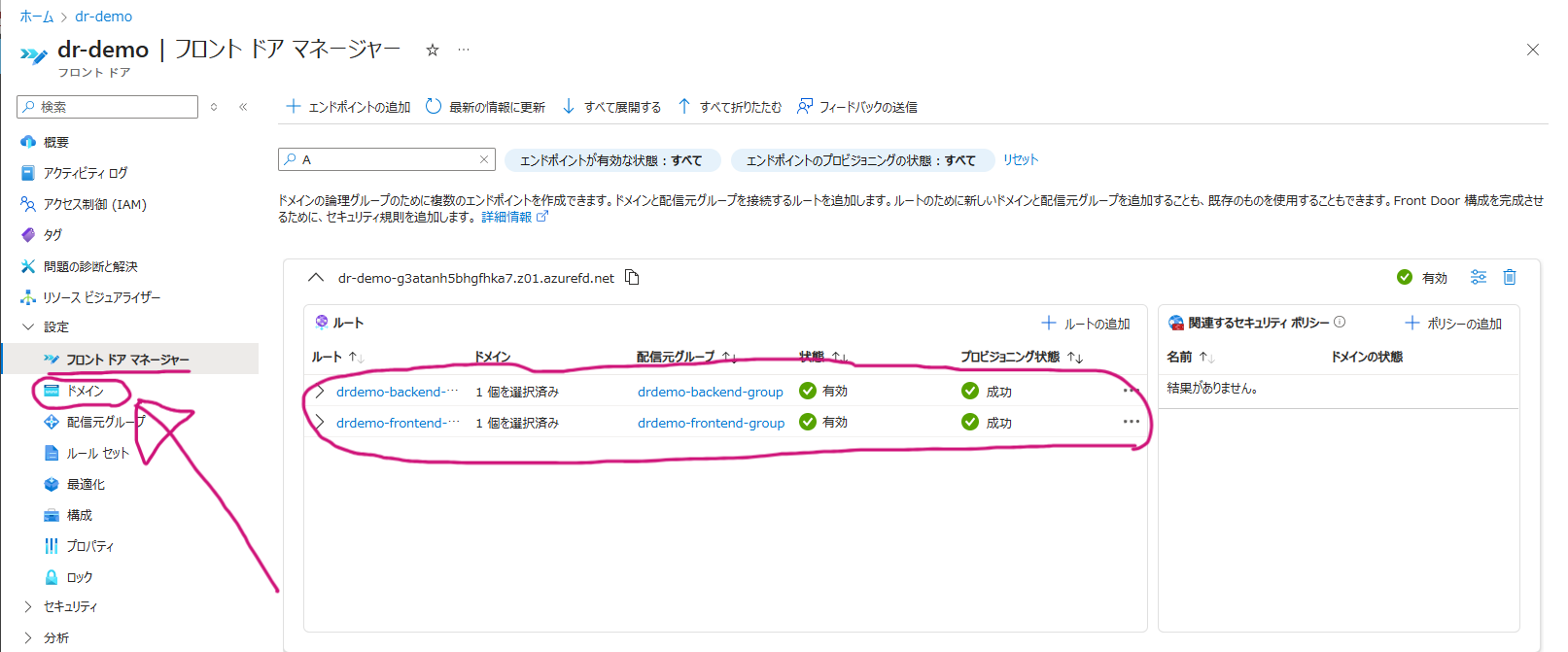Open 配信元グループ in the sidebar
The width and height of the screenshot is (1568, 652).
click(105, 422)
